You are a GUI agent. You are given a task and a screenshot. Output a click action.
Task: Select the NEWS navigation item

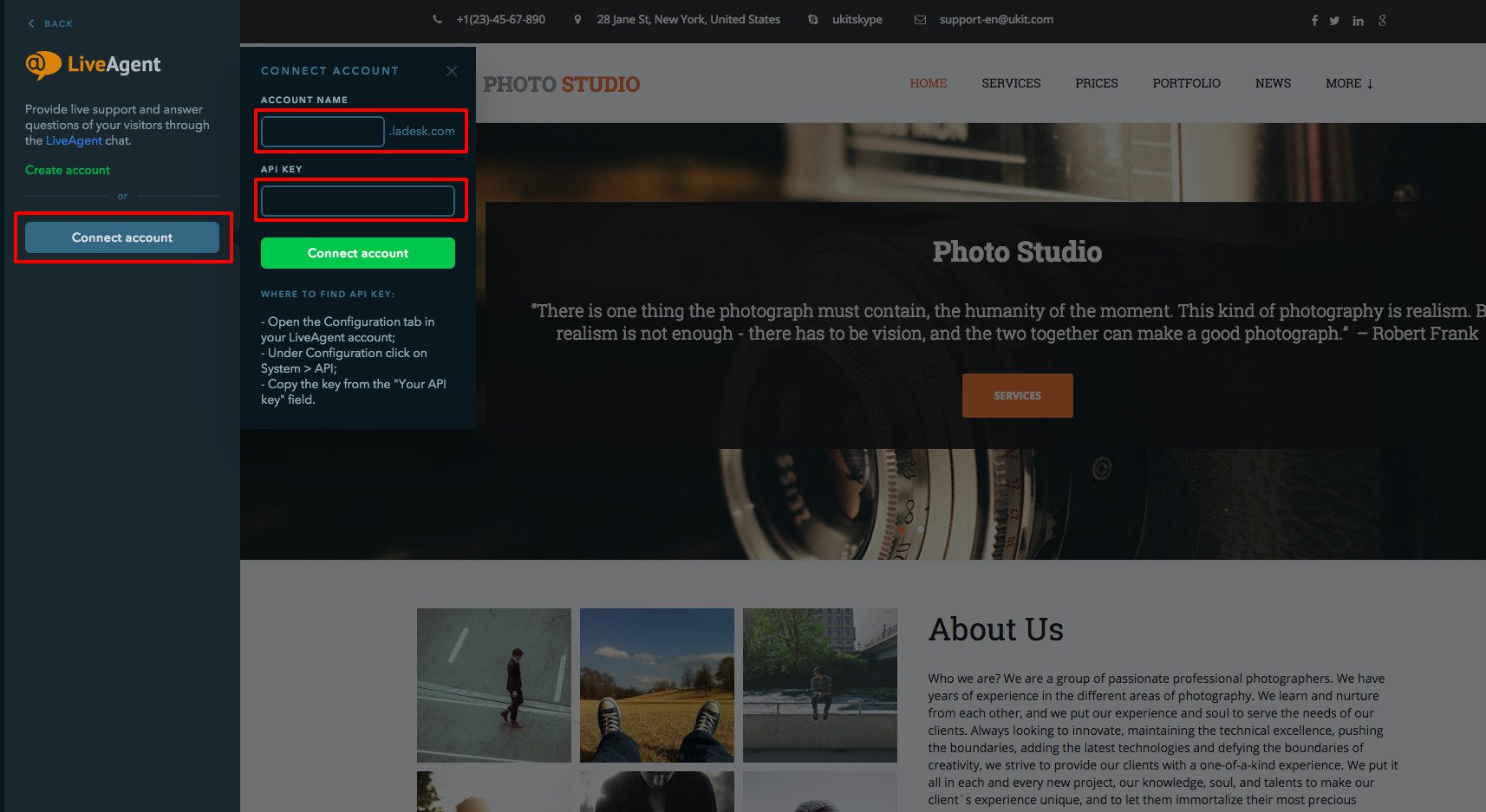click(1272, 83)
